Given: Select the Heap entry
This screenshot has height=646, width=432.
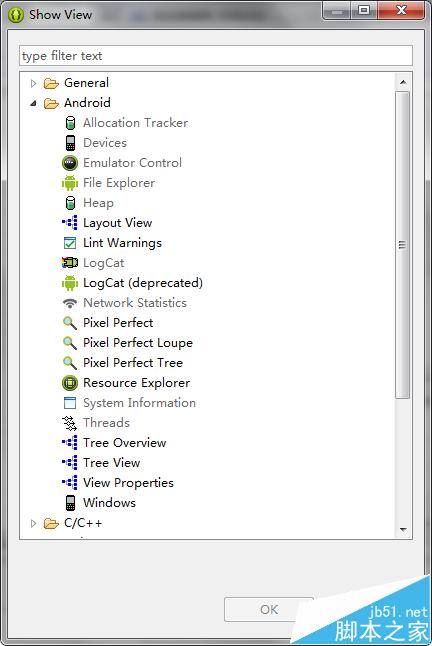Looking at the screenshot, I should coord(98,203).
